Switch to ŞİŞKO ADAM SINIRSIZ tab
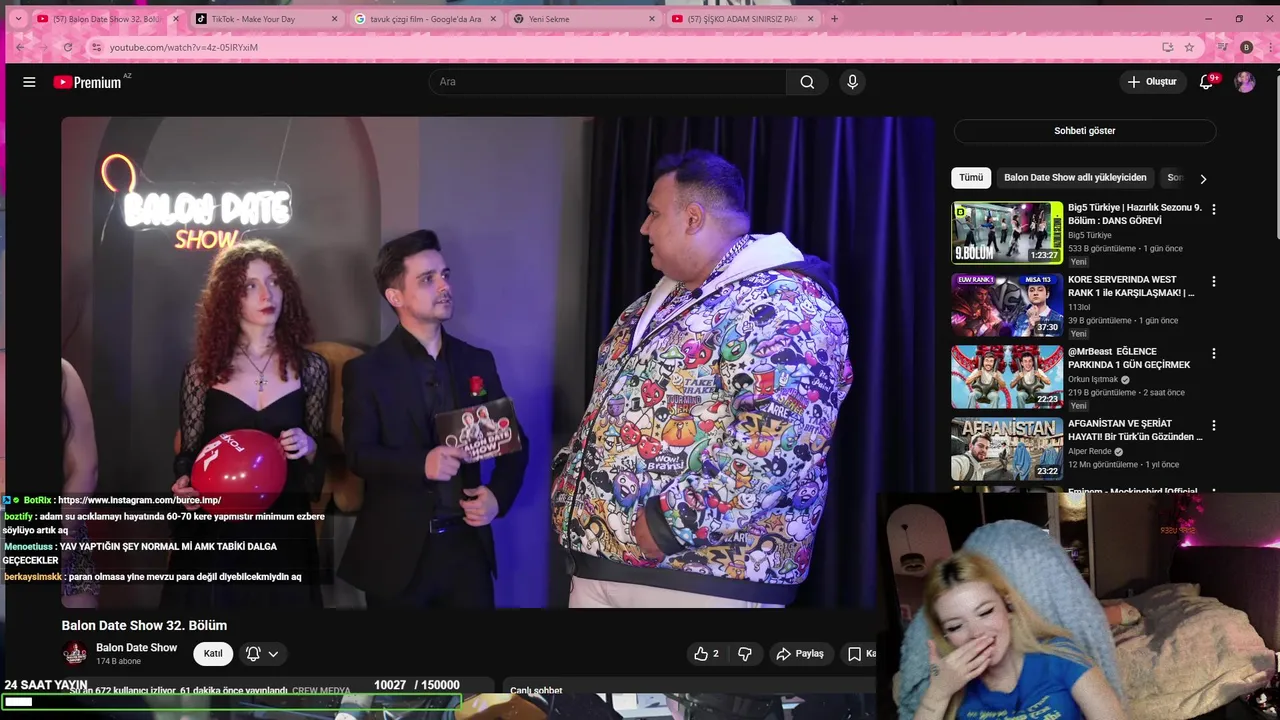Image resolution: width=1280 pixels, height=720 pixels. click(x=743, y=18)
